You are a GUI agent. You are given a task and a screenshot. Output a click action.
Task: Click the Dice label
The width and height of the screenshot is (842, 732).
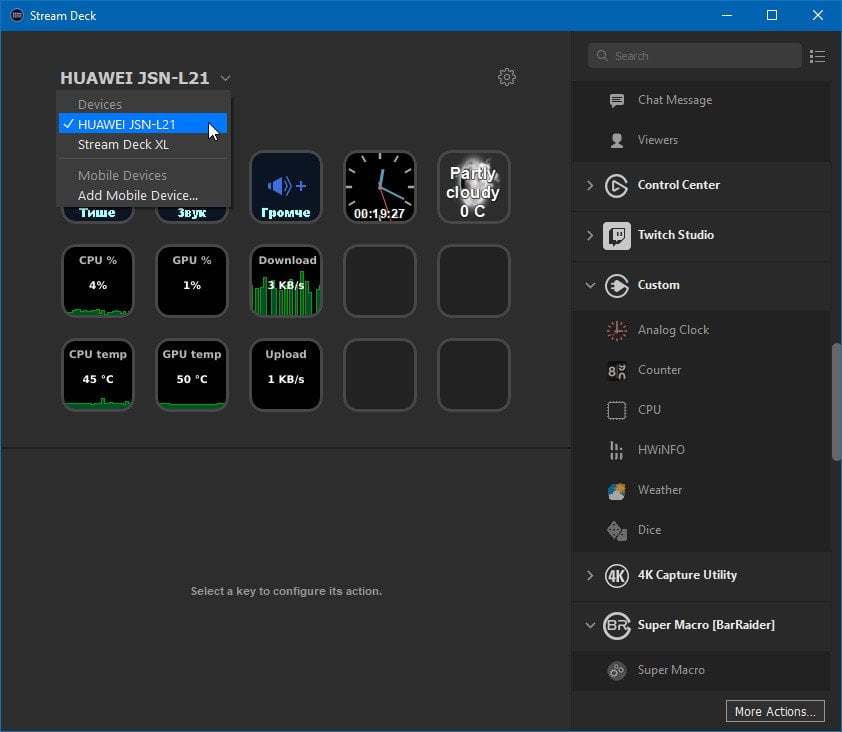pyautogui.click(x=649, y=531)
